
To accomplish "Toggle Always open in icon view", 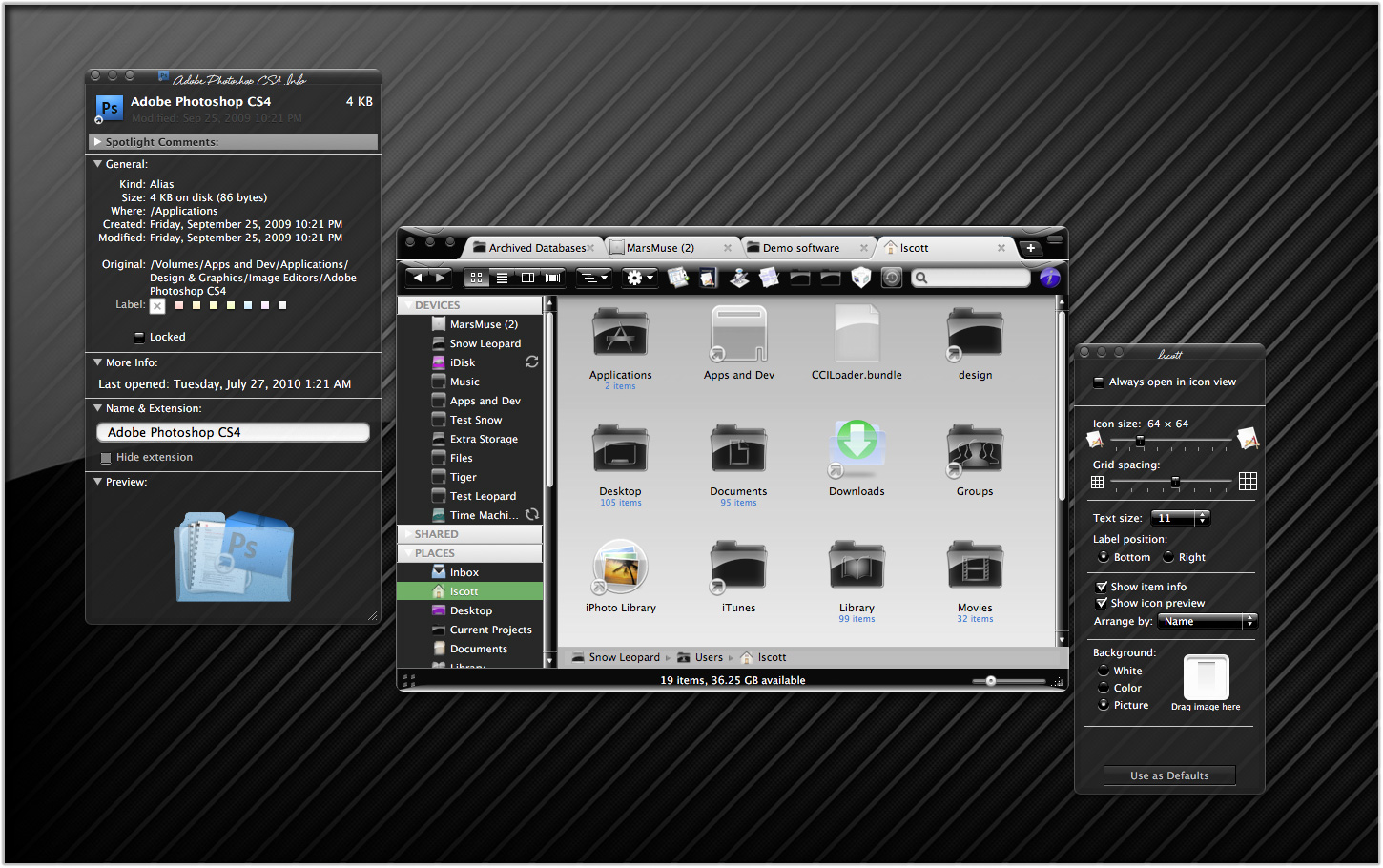I will point(1099,382).
